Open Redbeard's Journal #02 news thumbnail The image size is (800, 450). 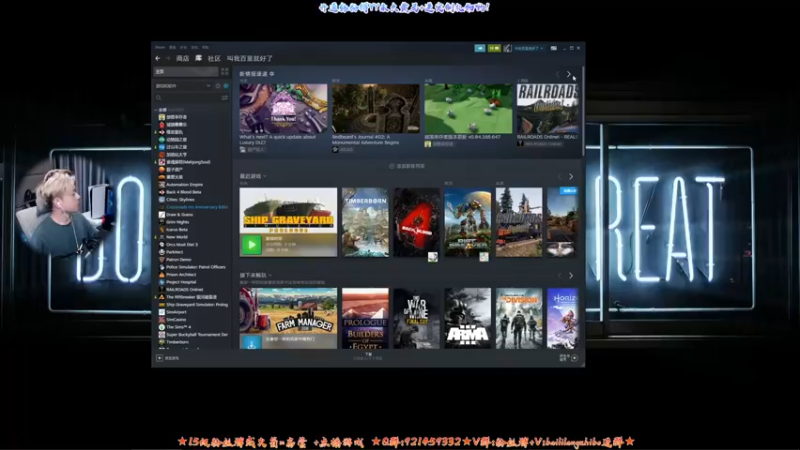(x=376, y=109)
